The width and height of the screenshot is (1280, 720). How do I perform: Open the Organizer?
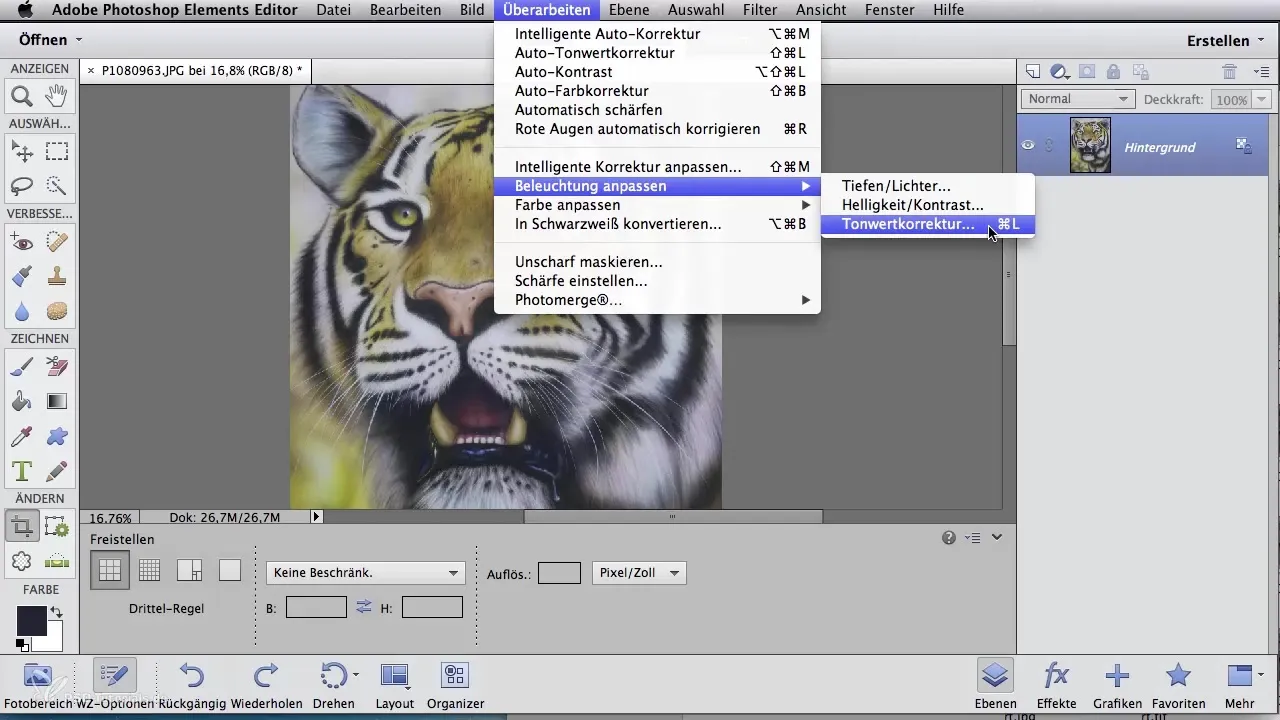tap(454, 686)
